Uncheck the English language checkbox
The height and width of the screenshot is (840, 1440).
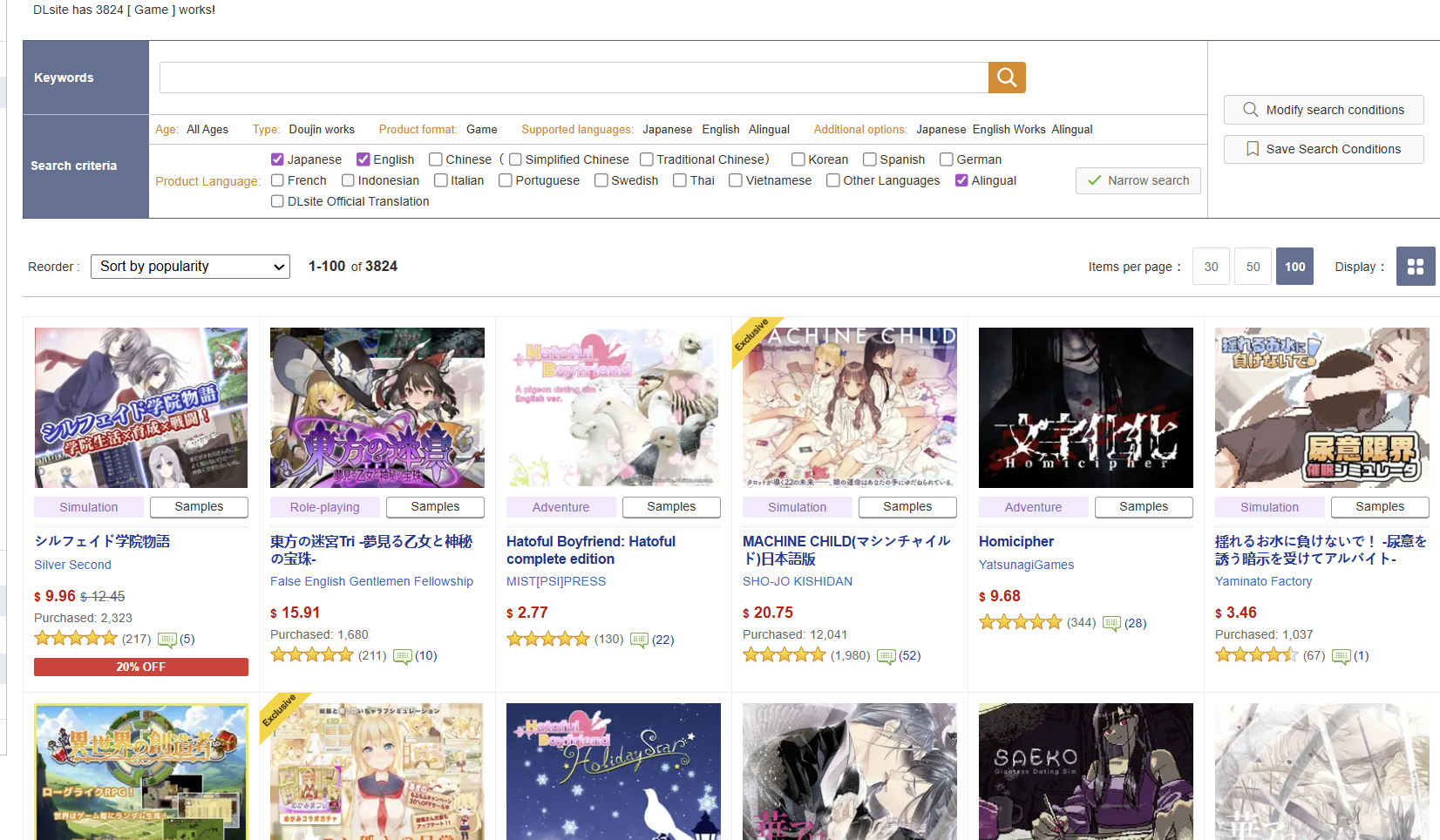[x=363, y=159]
